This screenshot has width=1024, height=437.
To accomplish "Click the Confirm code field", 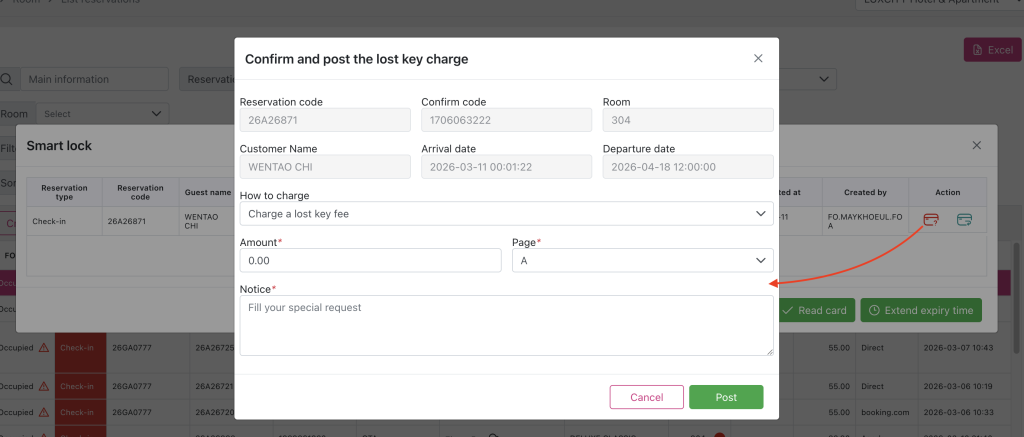I will click(506, 120).
